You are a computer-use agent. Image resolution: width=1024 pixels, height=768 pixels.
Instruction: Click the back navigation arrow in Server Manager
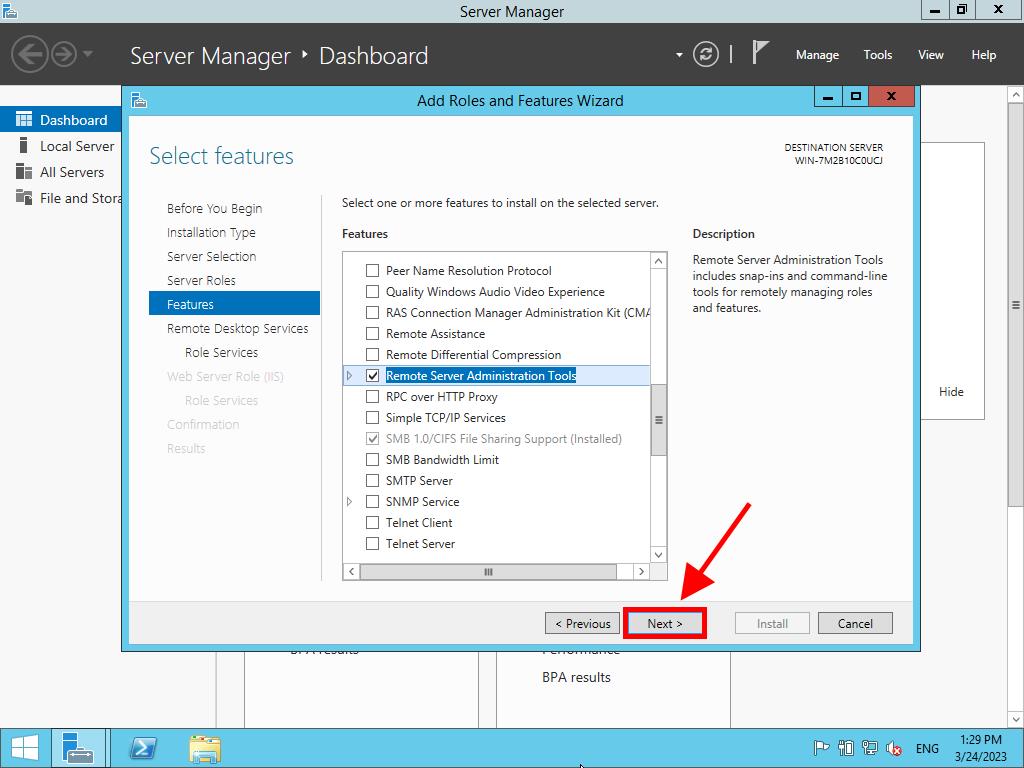point(29,54)
